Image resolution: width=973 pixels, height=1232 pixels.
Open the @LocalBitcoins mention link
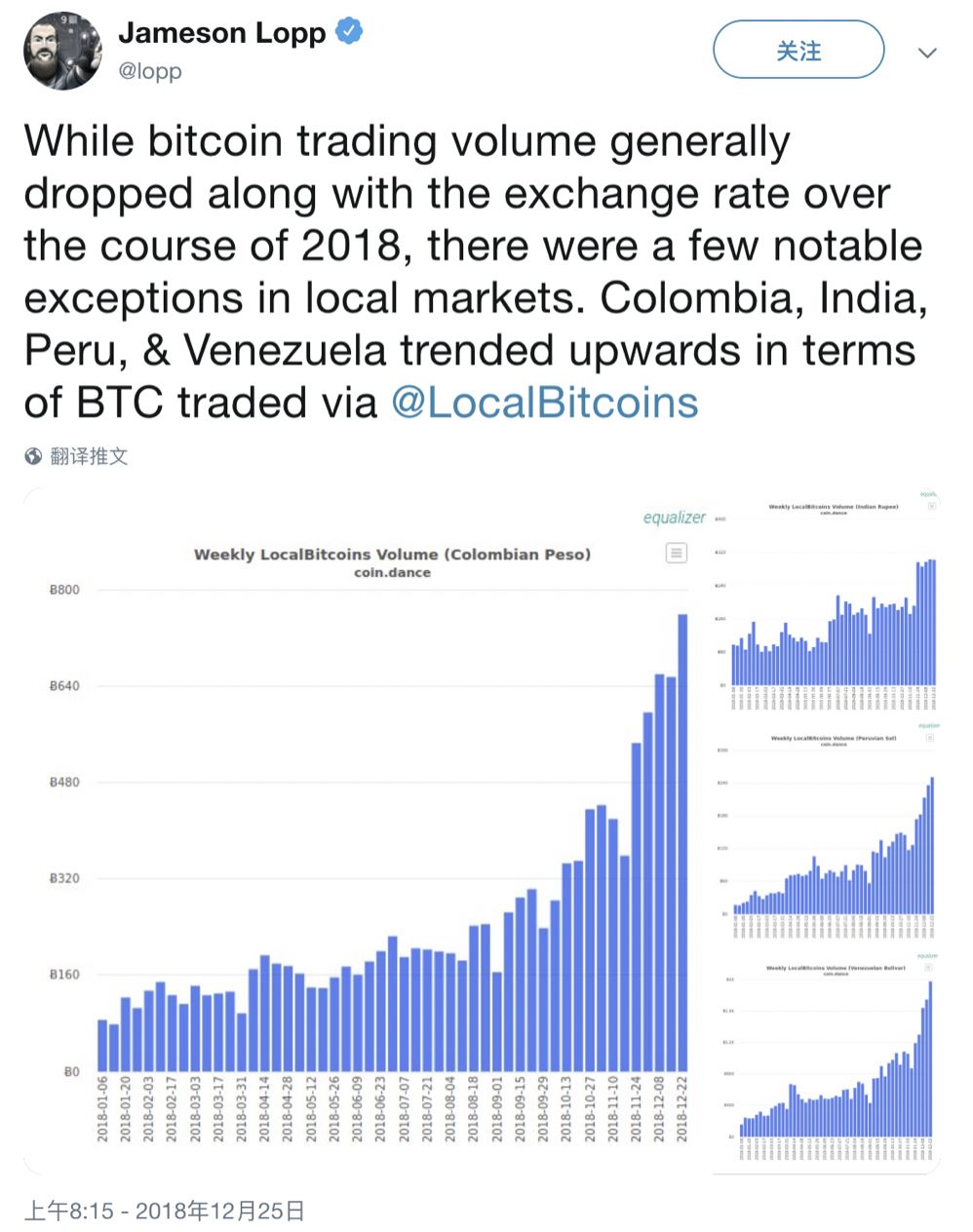(544, 403)
